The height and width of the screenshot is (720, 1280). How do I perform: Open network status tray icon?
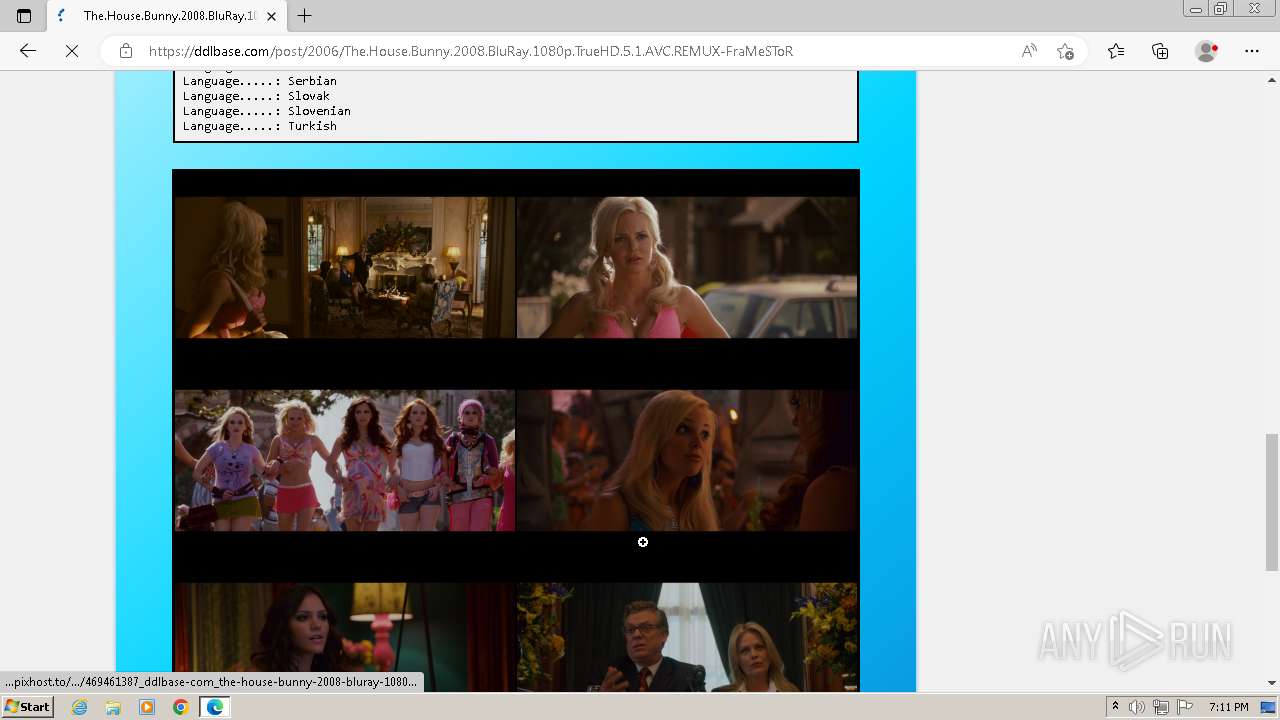click(1161, 707)
